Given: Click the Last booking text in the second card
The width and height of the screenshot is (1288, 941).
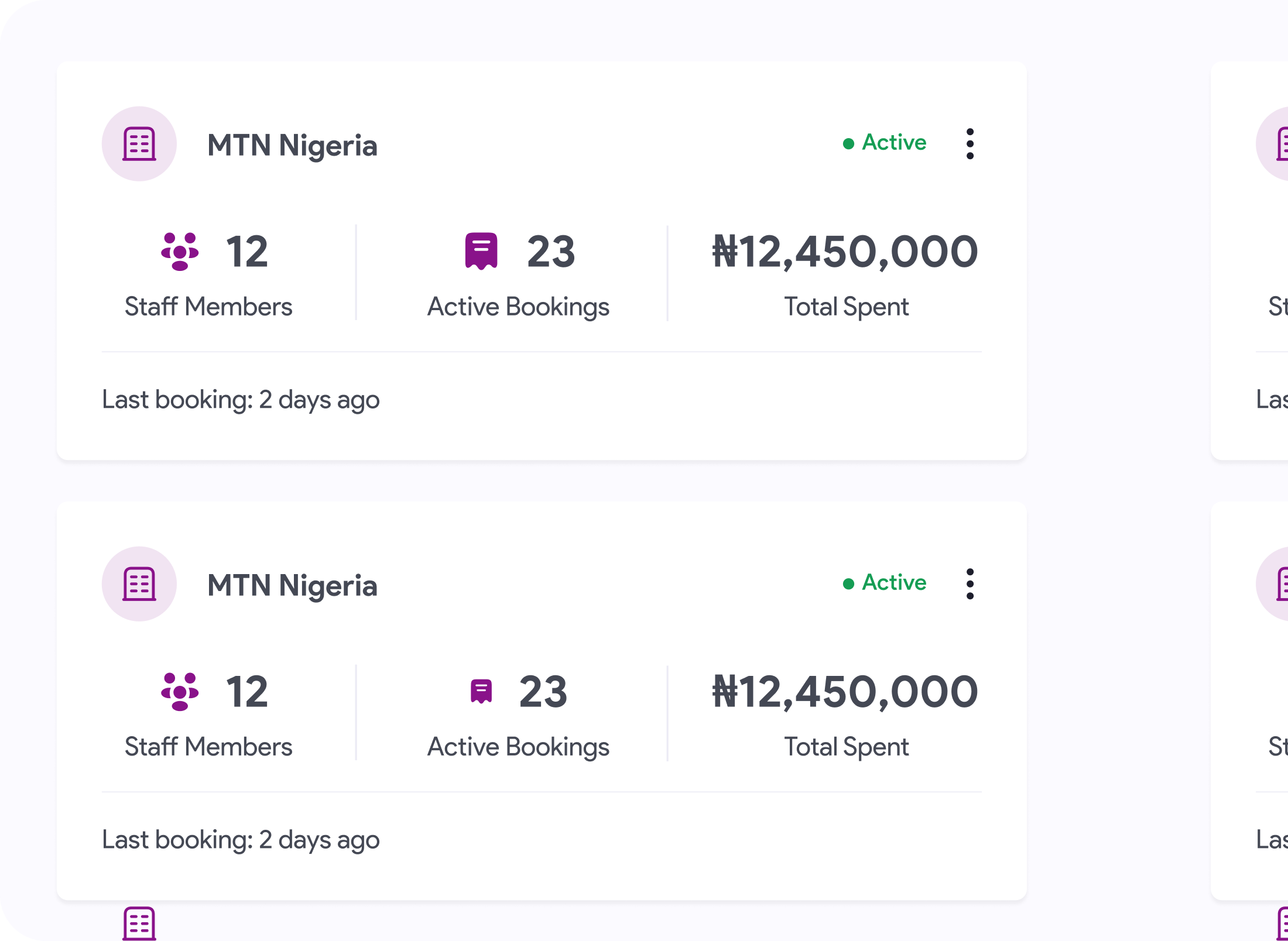Looking at the screenshot, I should [x=241, y=840].
